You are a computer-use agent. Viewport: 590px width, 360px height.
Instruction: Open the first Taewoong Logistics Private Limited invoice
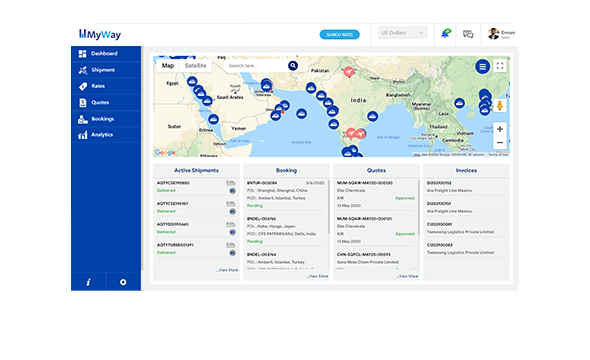click(466, 228)
